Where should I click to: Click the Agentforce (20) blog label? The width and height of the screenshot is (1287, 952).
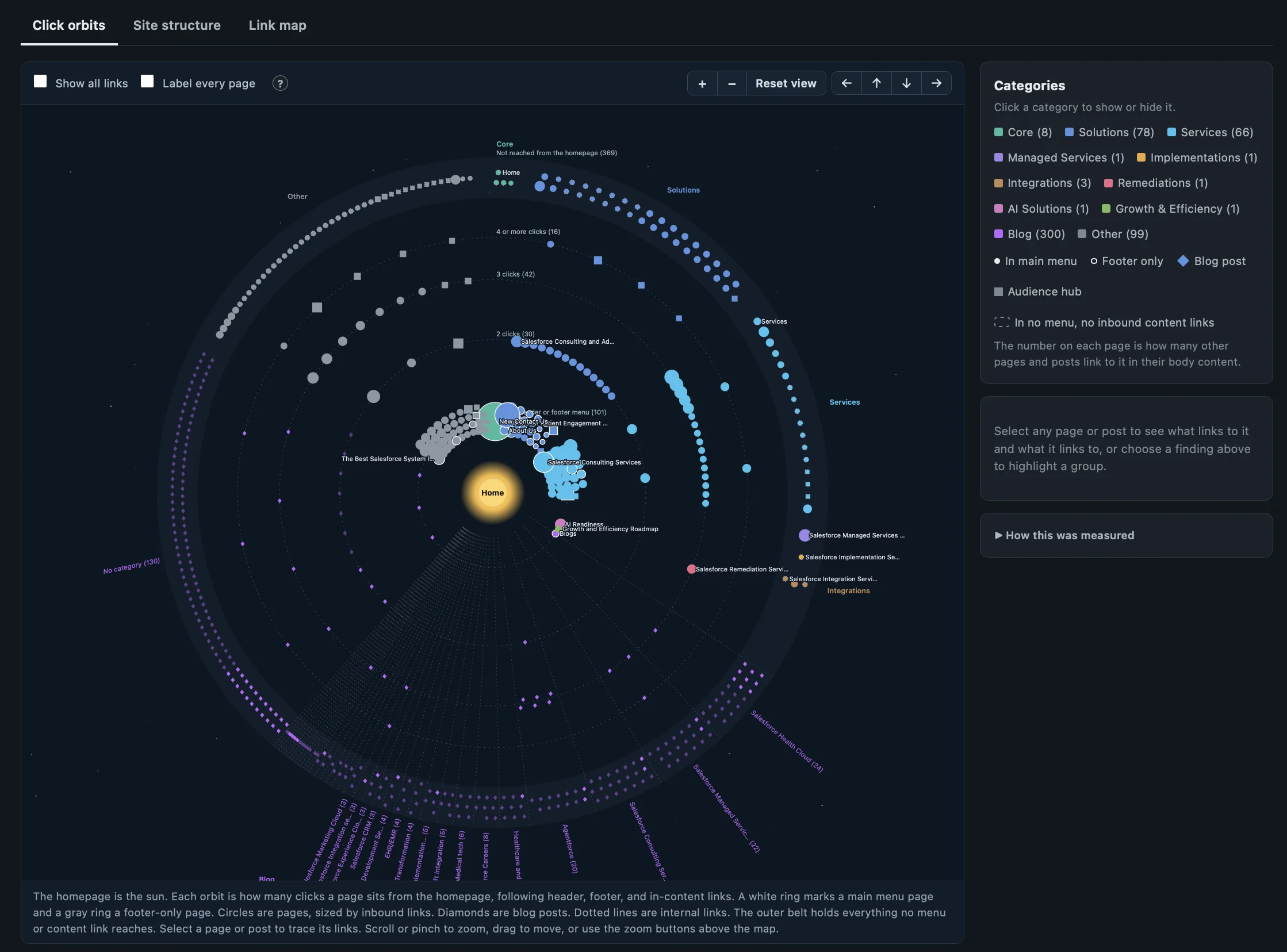[x=570, y=849]
